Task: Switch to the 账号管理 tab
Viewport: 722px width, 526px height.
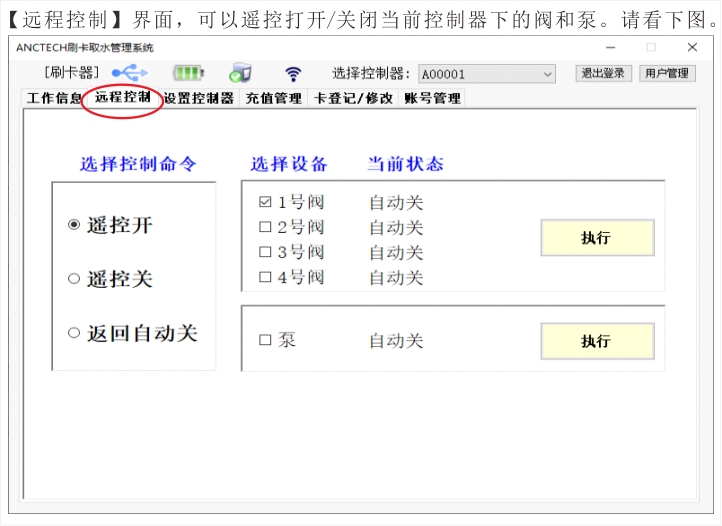Action: click(432, 98)
